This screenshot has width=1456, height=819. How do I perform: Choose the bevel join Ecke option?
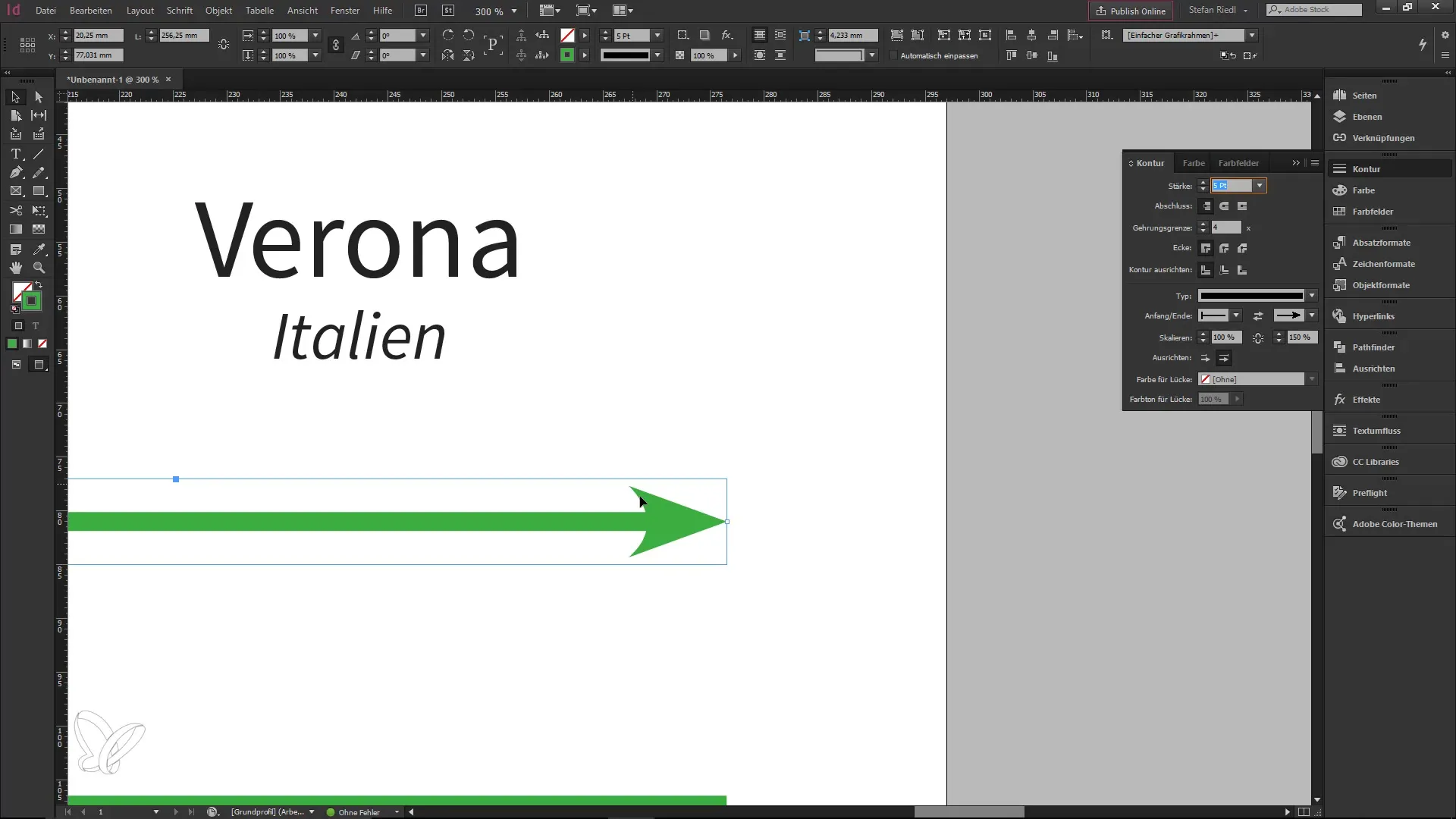(x=1242, y=248)
